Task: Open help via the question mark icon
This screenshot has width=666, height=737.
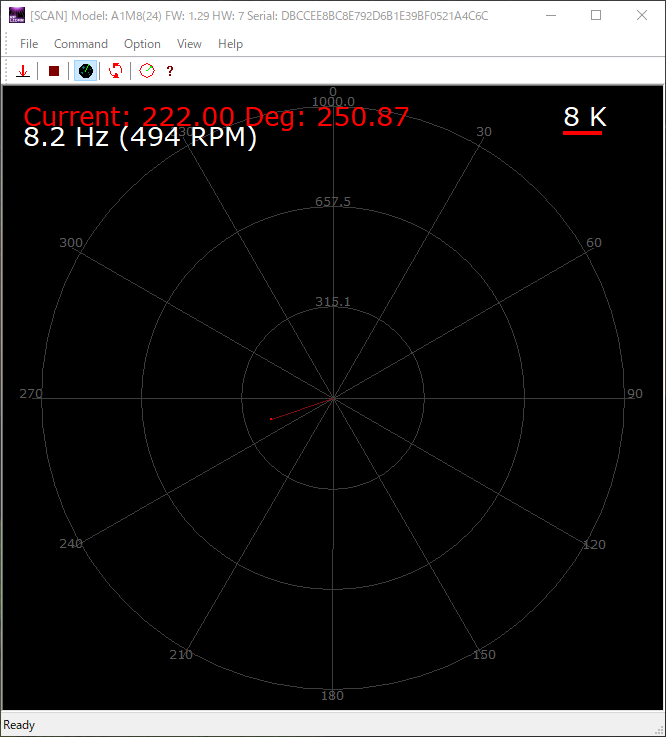Action: [x=170, y=71]
